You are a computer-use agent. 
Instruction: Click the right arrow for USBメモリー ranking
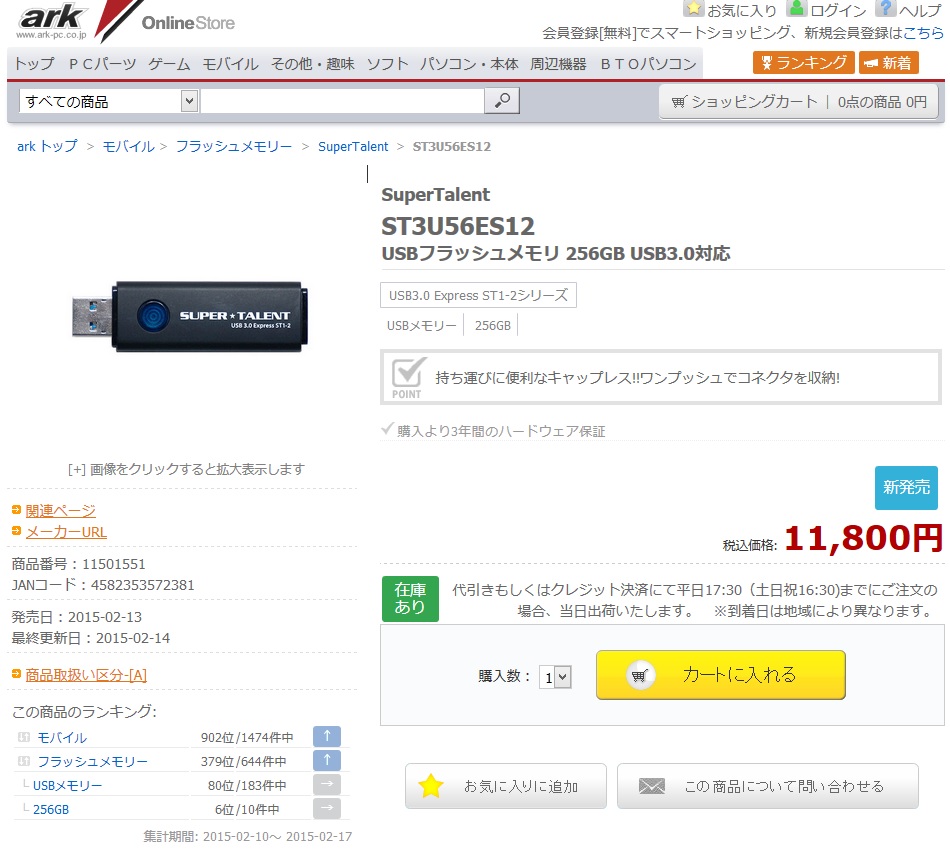[327, 784]
